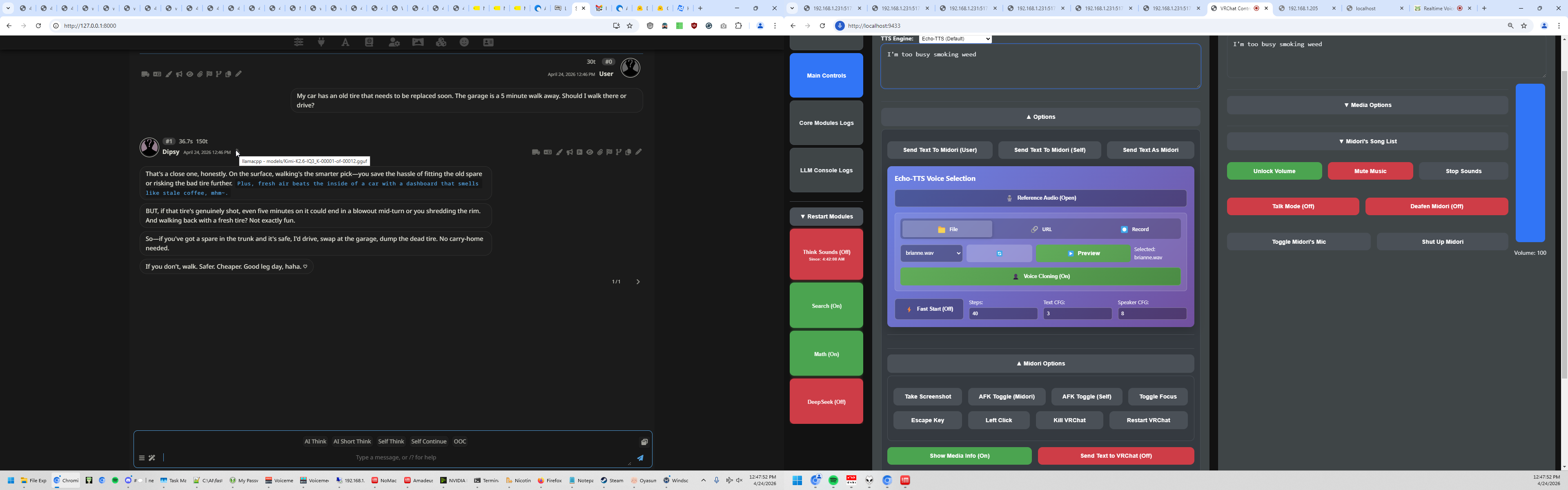Image resolution: width=1568 pixels, height=490 pixels.
Task: Click the blue volume slider bar
Action: coord(1530,163)
